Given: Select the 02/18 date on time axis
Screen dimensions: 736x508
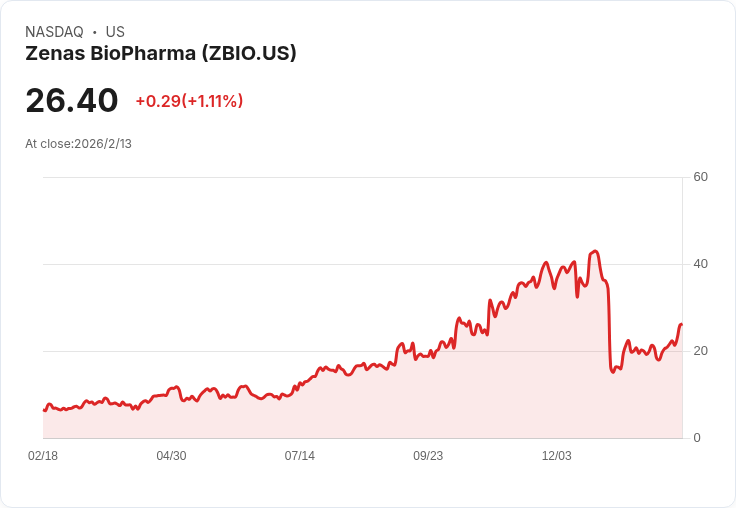Looking at the screenshot, I should tap(43, 456).
